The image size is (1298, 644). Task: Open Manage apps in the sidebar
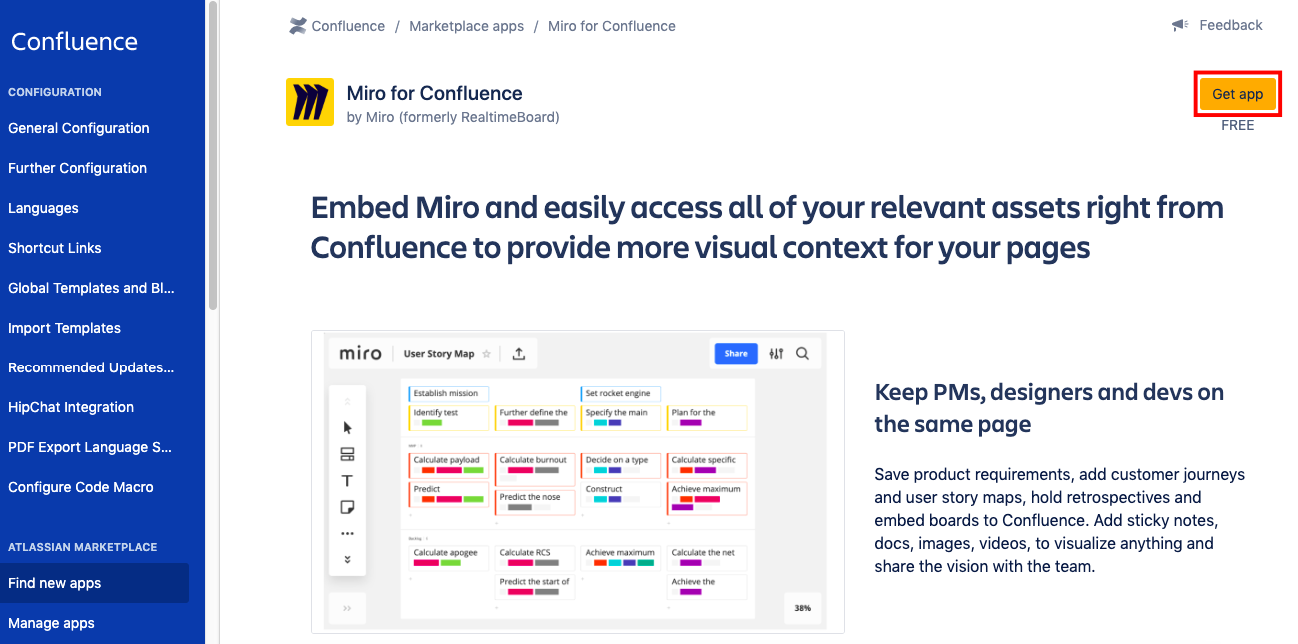tap(51, 623)
